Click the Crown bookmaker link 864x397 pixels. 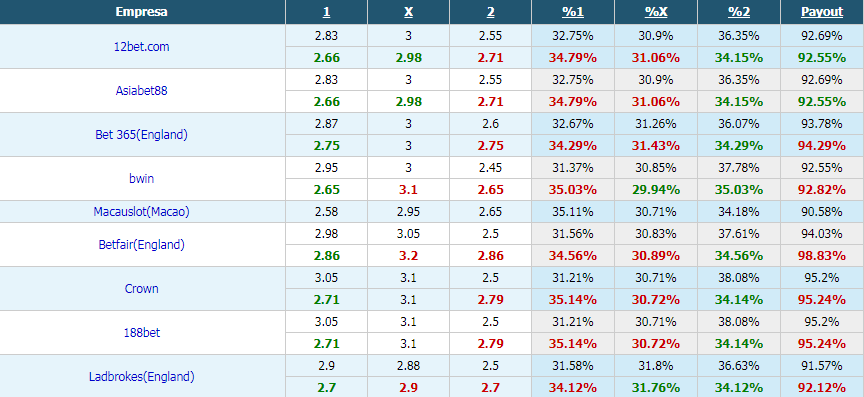point(142,289)
